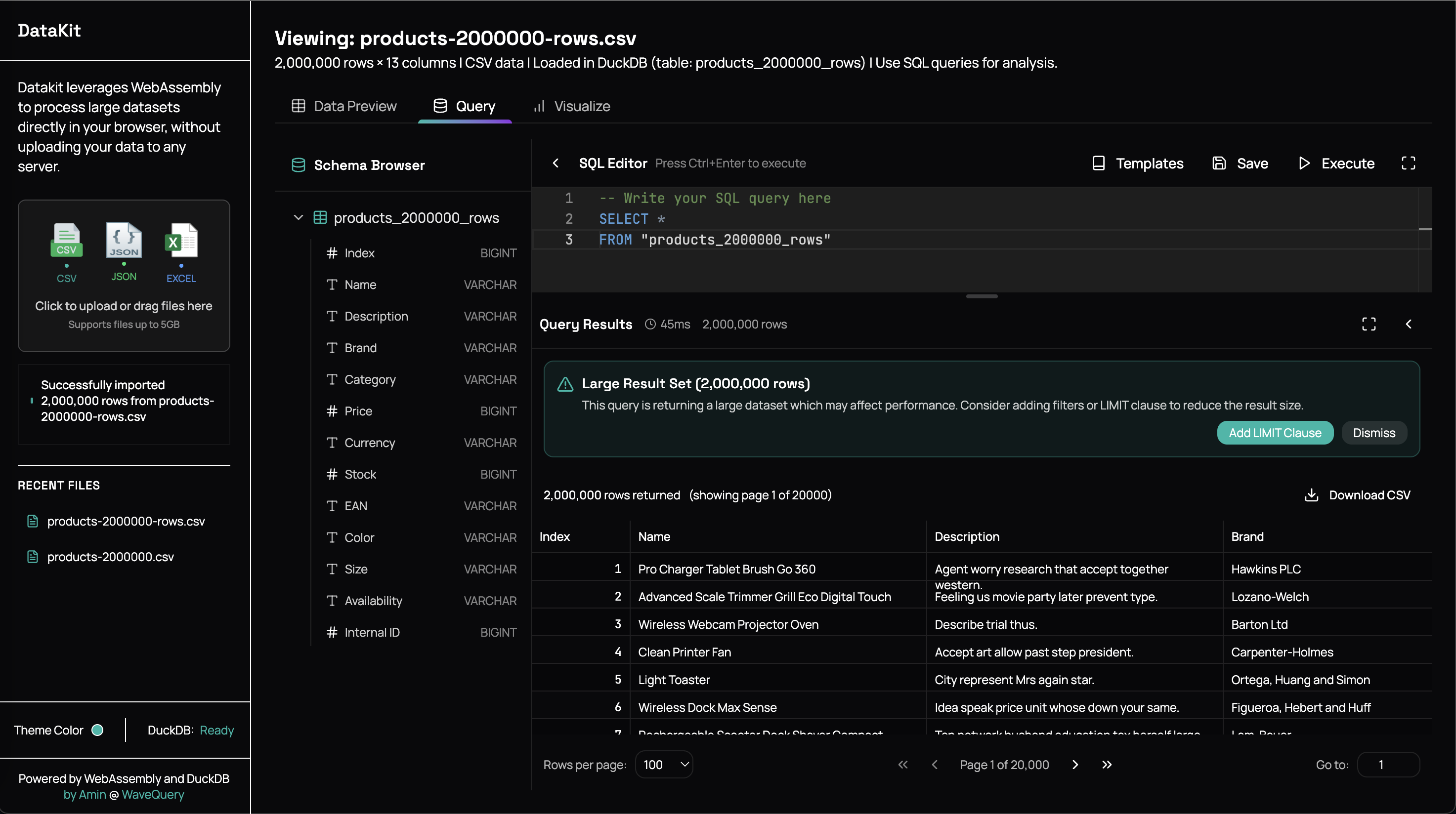Go to the next results page

(x=1075, y=765)
